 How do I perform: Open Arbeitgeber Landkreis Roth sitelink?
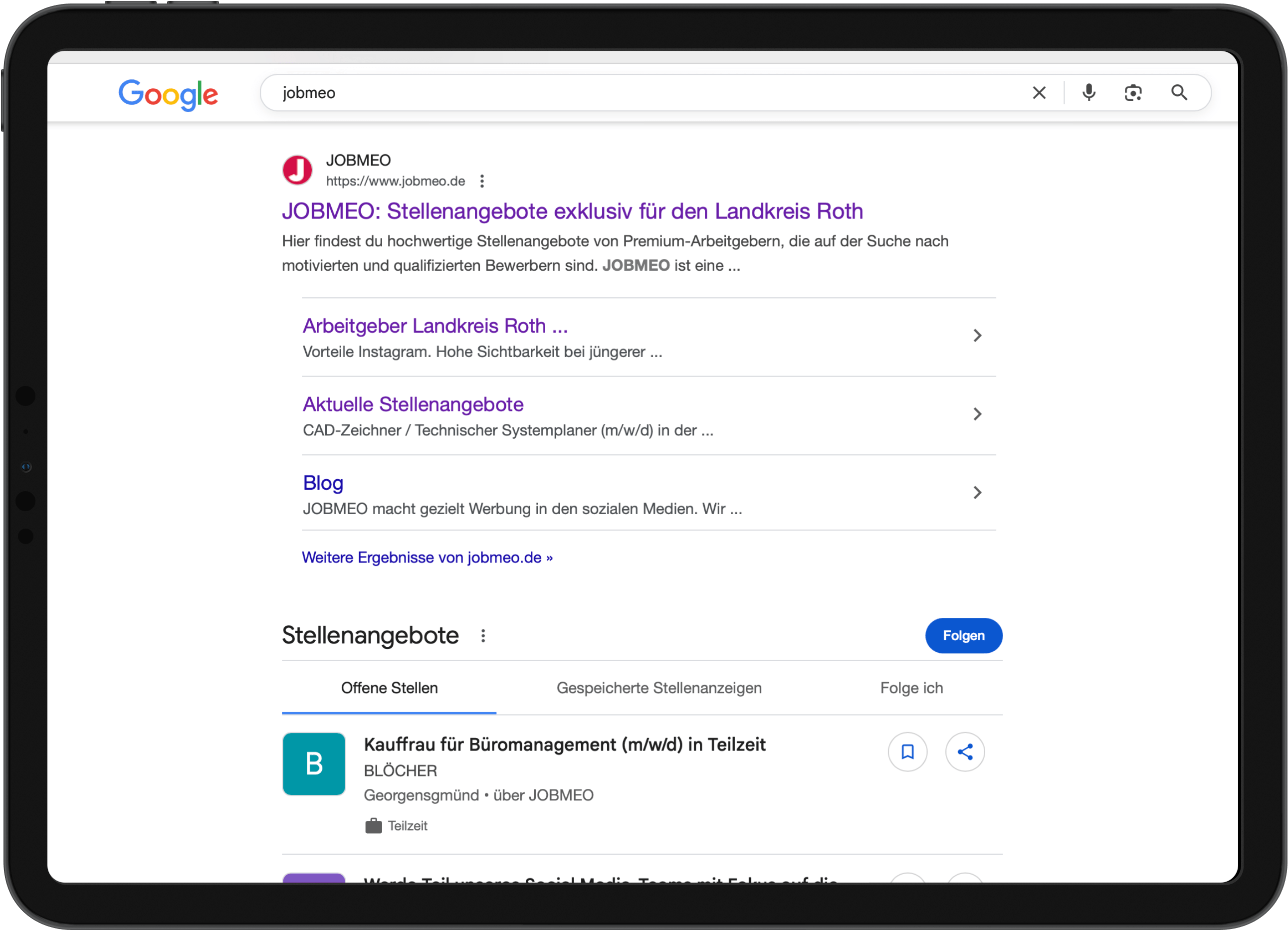pyautogui.click(x=435, y=326)
